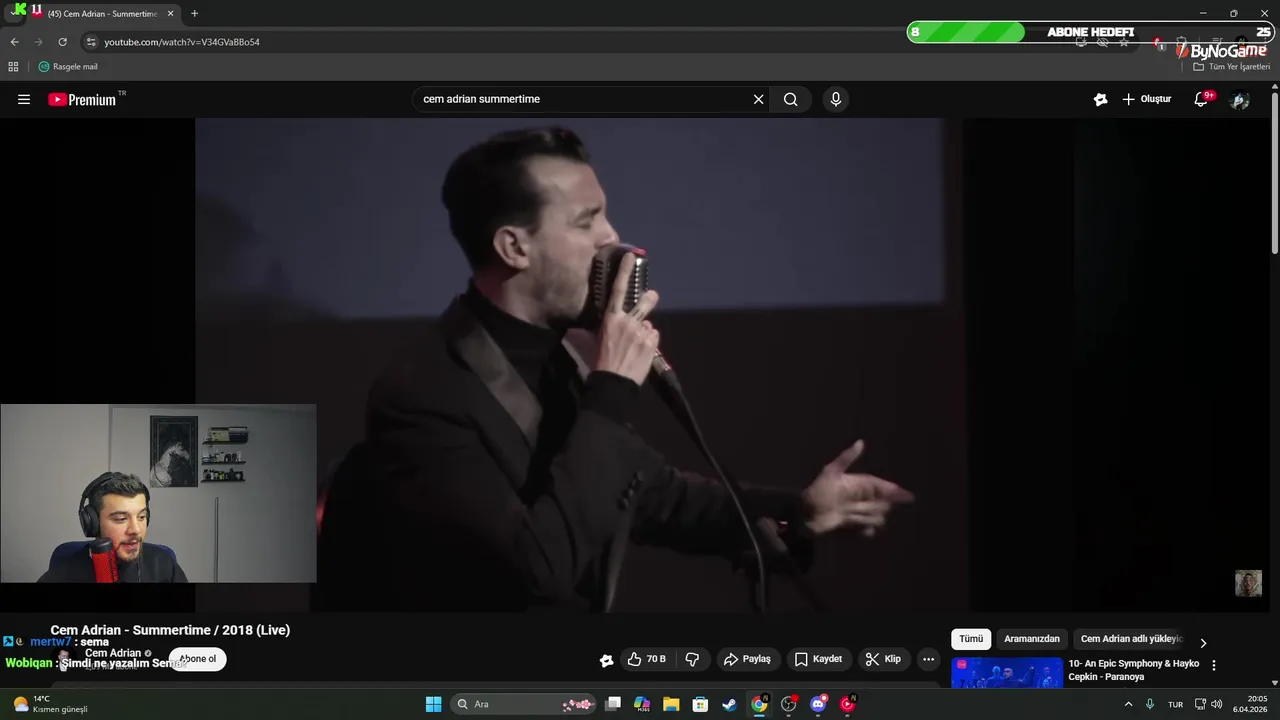This screenshot has width=1280, height=720.
Task: Open options for Paranoya suggested video
Action: tap(1214, 665)
